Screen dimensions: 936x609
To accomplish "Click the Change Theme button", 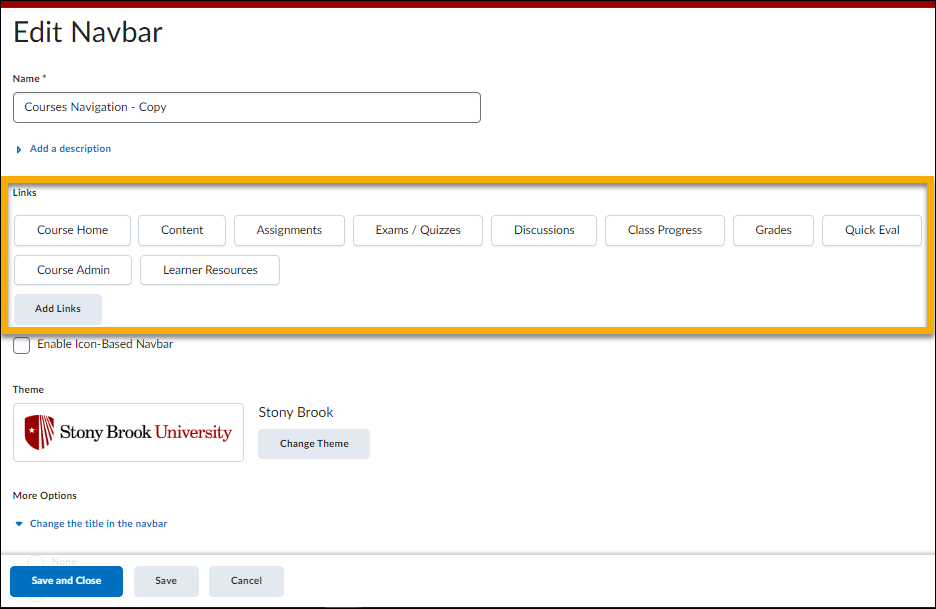I will pos(313,443).
